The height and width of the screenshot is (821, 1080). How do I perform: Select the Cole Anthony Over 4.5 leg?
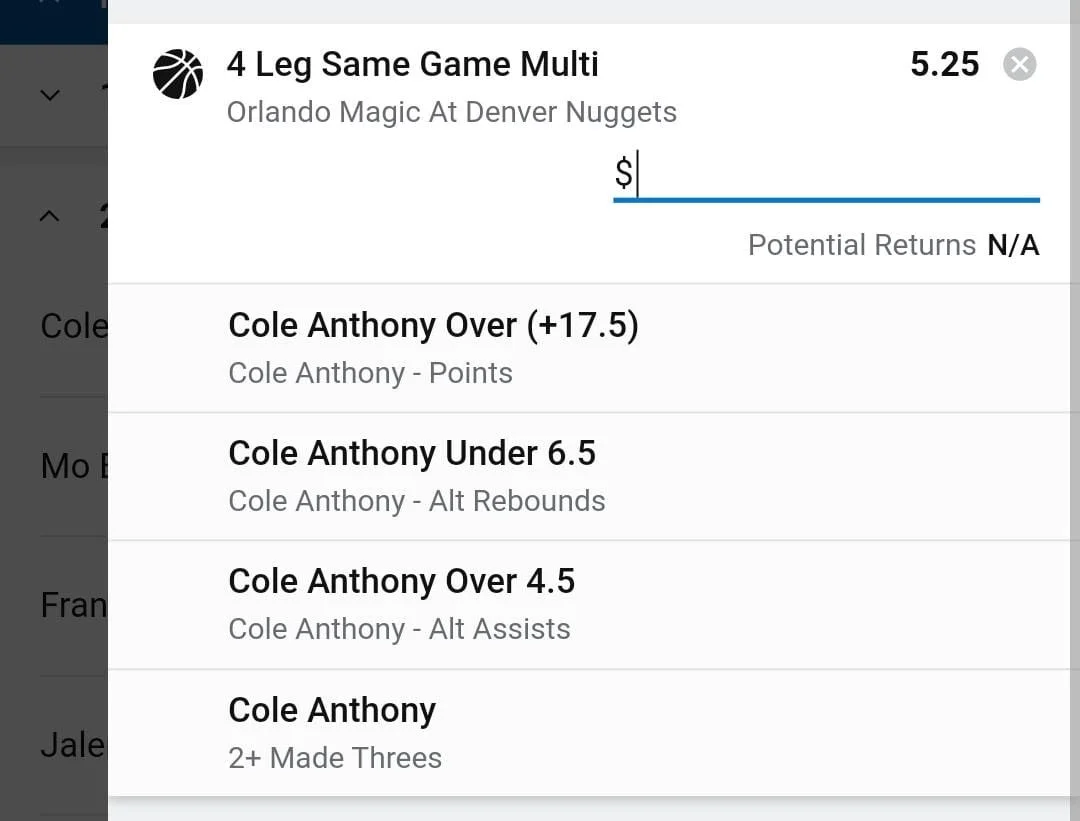(402, 582)
